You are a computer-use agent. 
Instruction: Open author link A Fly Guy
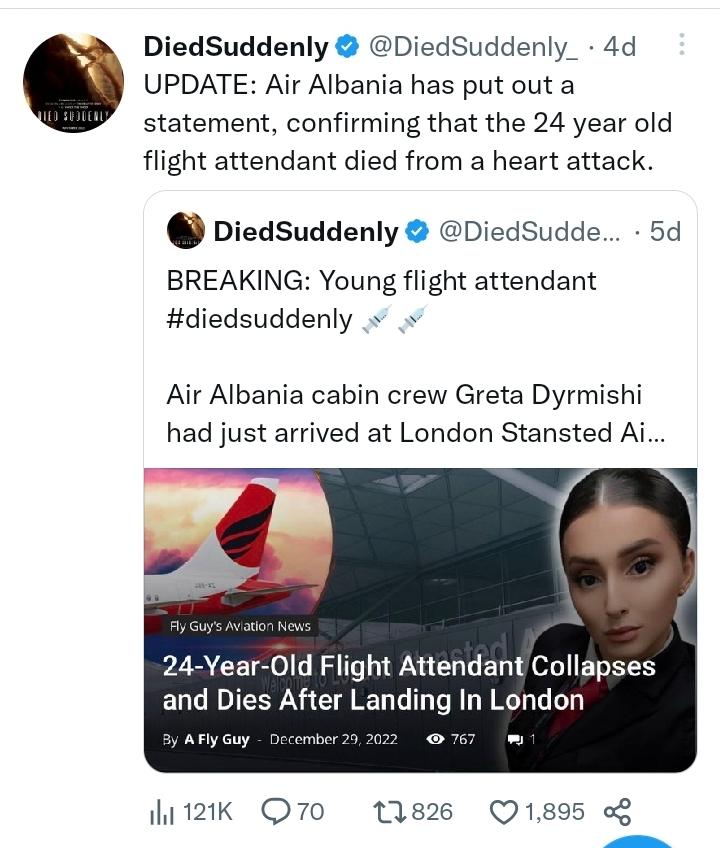pos(216,740)
